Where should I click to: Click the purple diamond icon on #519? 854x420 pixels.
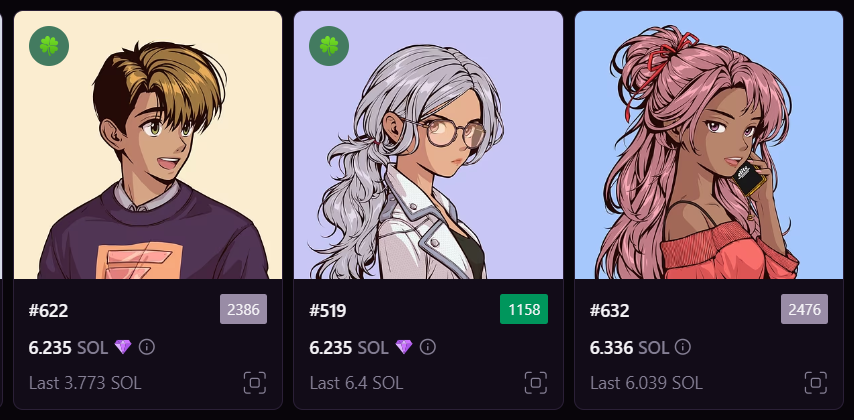(404, 346)
